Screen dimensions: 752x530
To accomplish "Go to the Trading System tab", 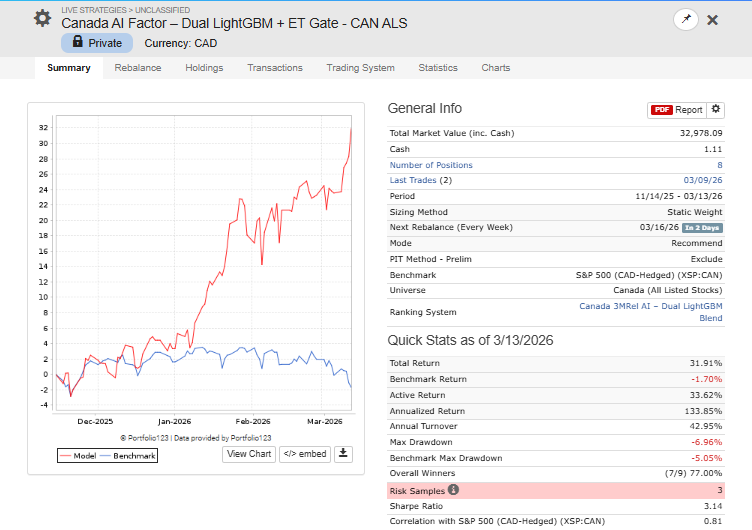I will click(x=361, y=68).
